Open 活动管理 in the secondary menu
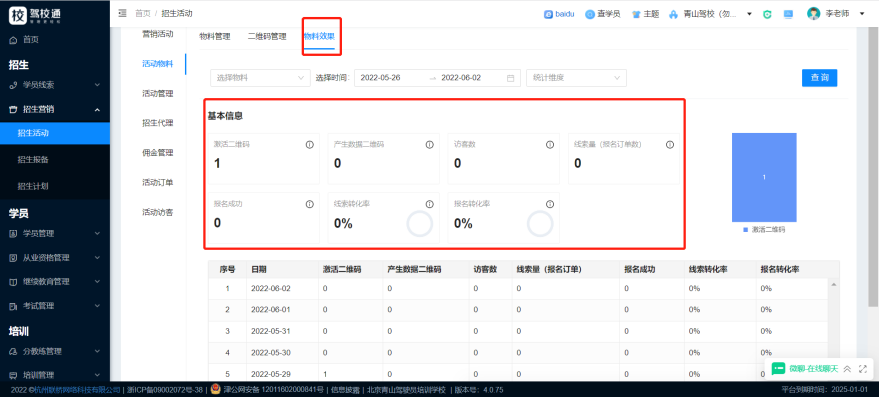 tap(158, 93)
